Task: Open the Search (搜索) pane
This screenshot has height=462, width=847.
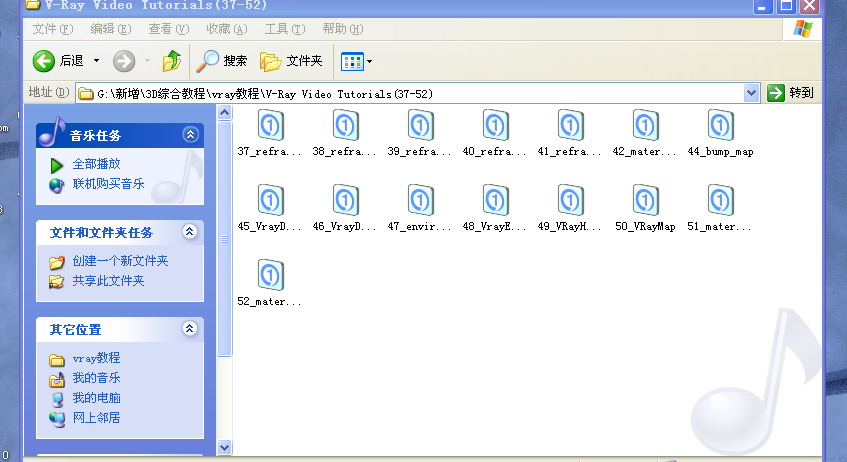Action: click(x=221, y=61)
